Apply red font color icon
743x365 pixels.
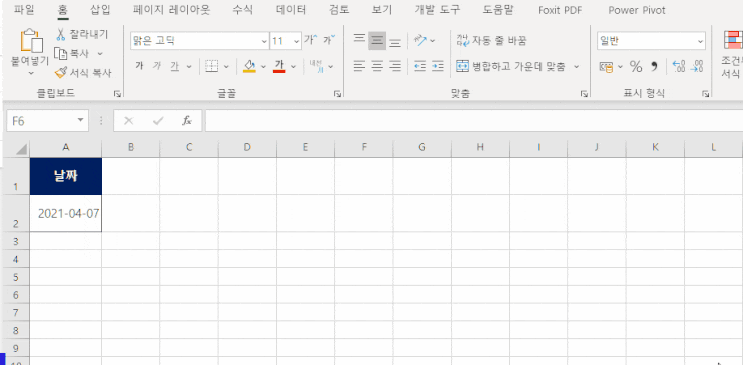[279, 66]
